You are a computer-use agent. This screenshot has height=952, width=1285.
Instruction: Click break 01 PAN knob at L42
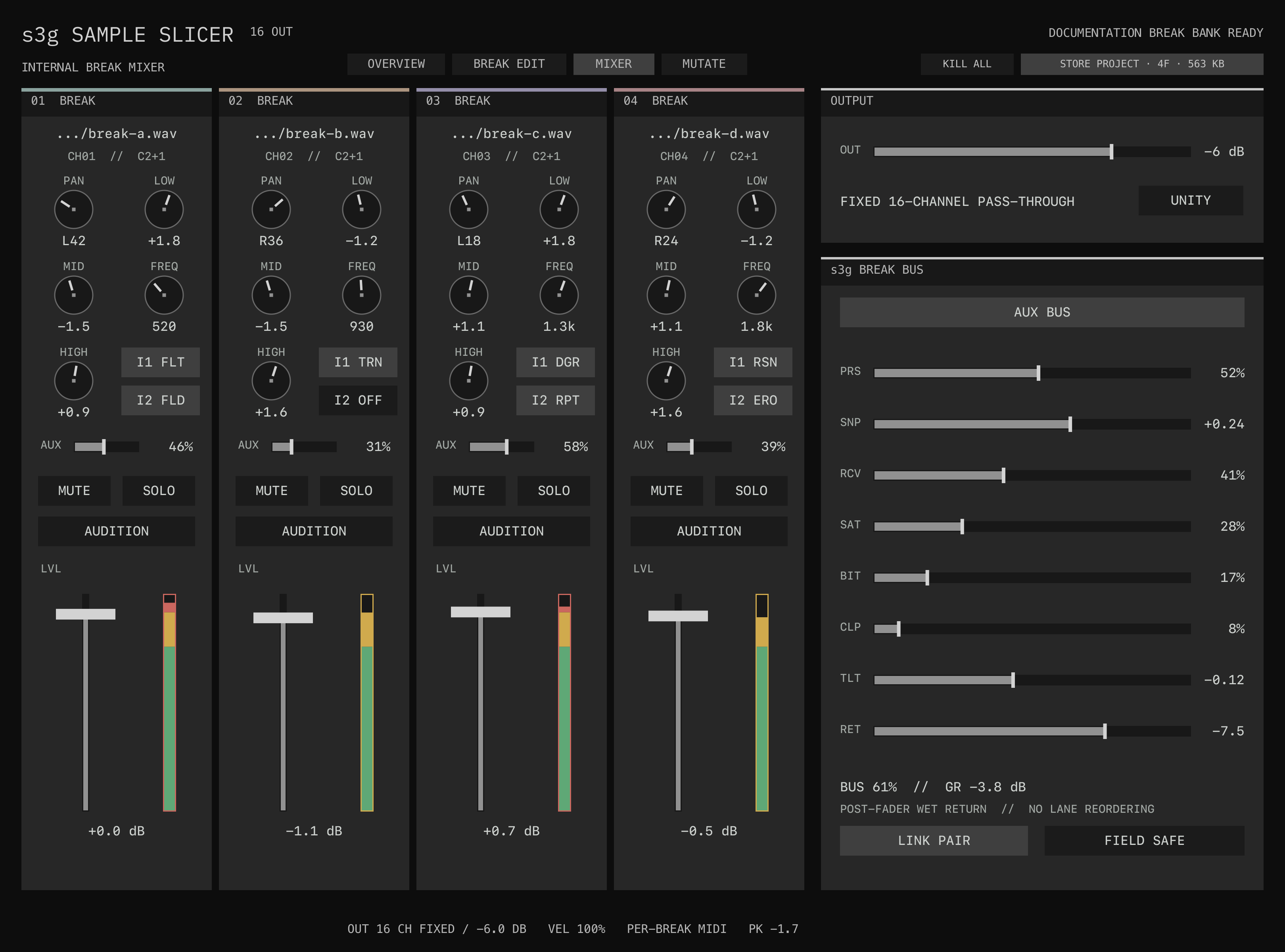[x=74, y=209]
